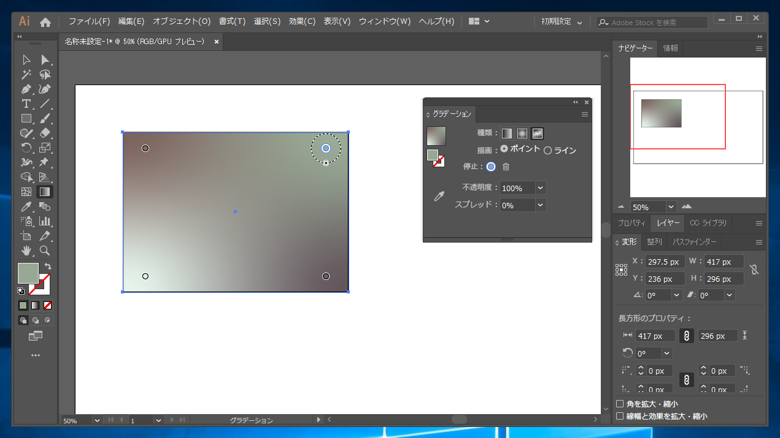Click Adobe Stock search field
This screenshot has width=780, height=438.
(x=652, y=22)
